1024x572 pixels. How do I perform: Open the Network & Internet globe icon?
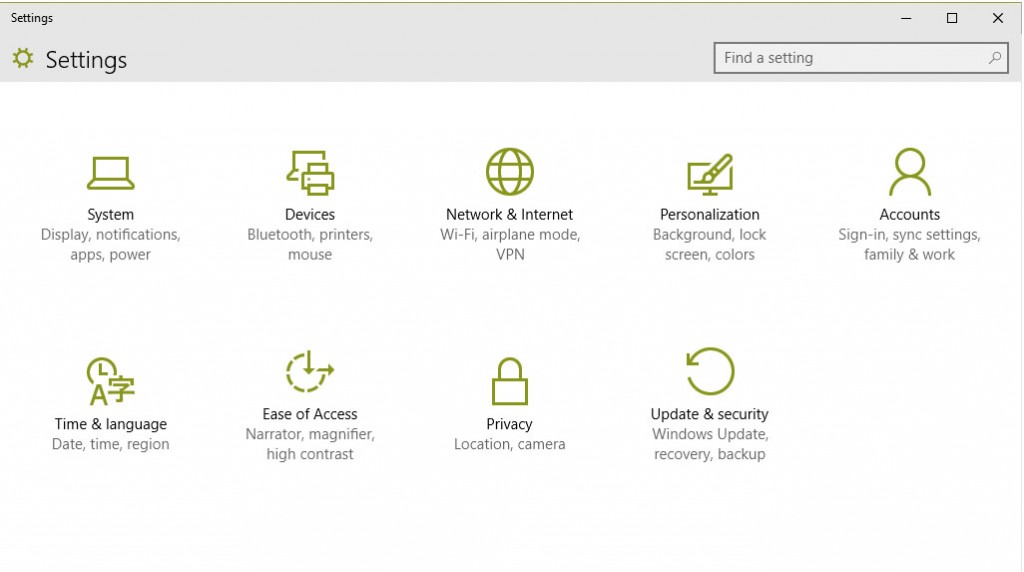click(x=510, y=172)
